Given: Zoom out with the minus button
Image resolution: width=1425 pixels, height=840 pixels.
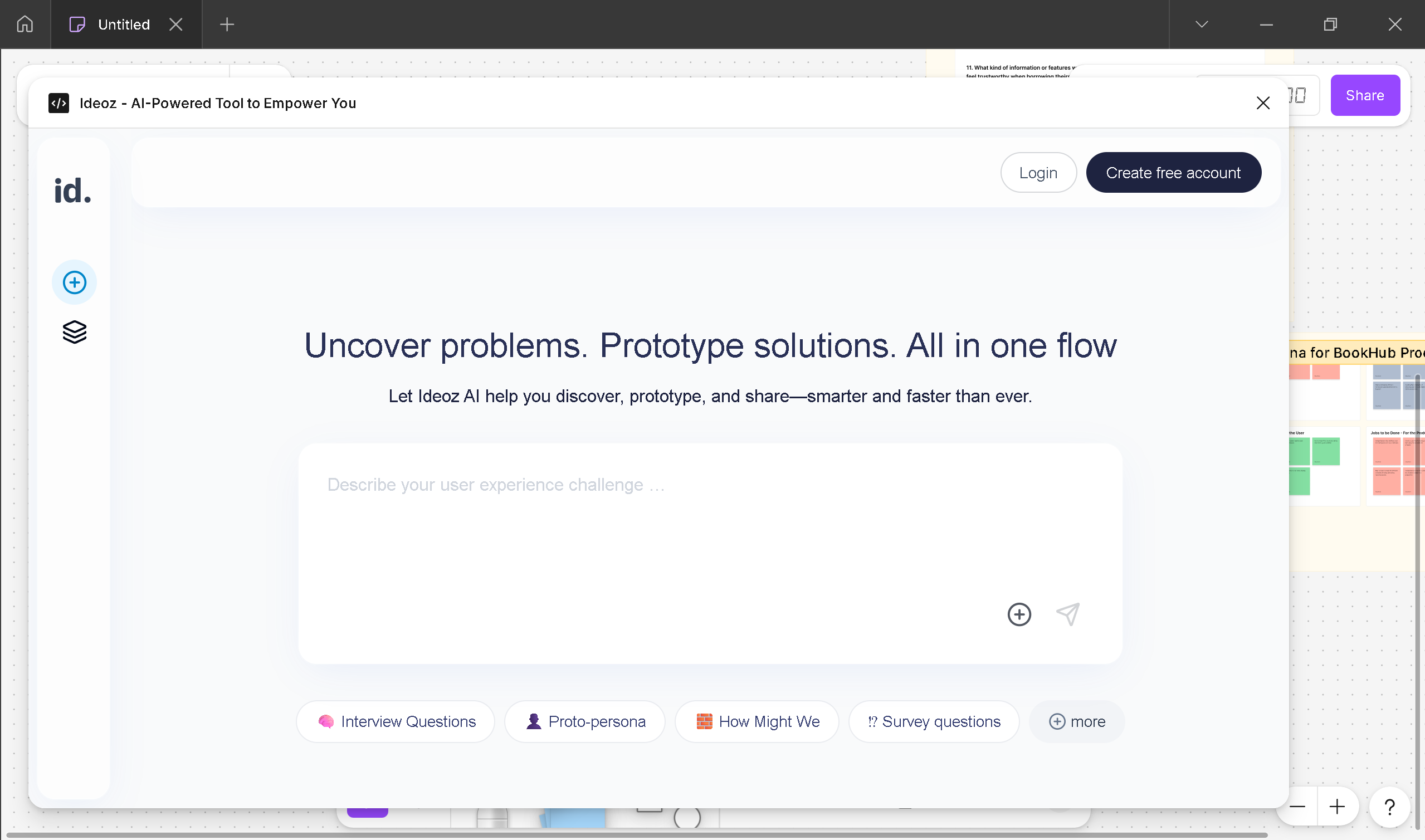Looking at the screenshot, I should [1297, 807].
